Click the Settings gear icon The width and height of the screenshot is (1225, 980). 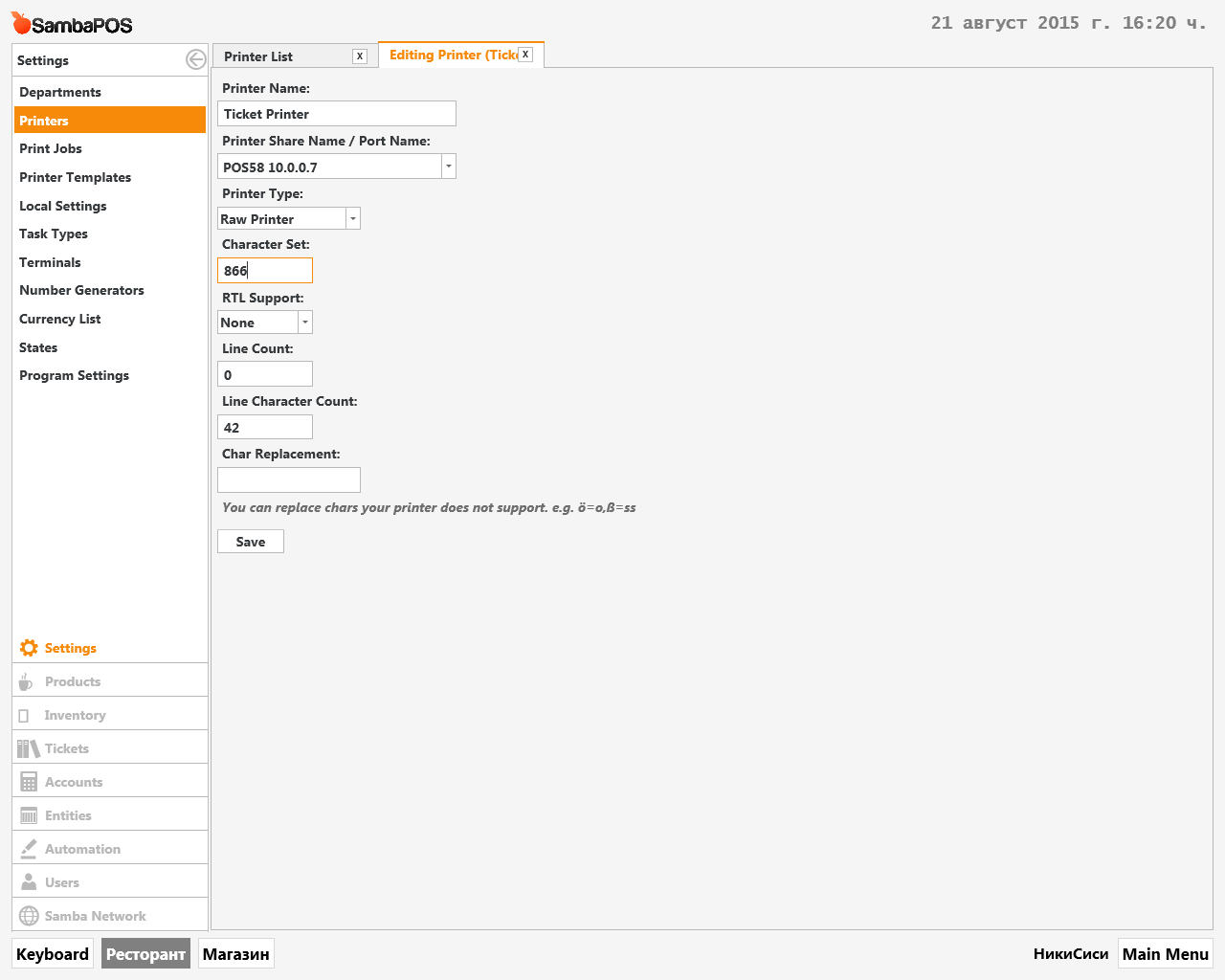29,648
